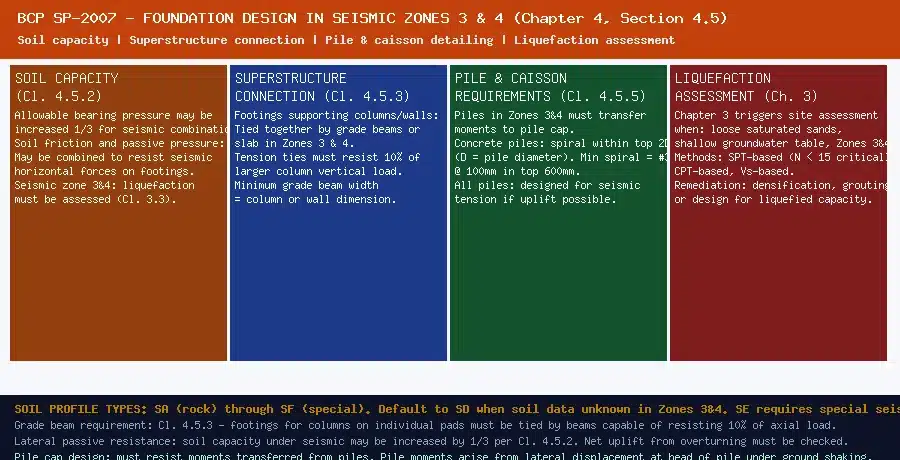
Task: Click 'Methods: SPT-based (N < 15 critical' line
Action: tap(780, 157)
